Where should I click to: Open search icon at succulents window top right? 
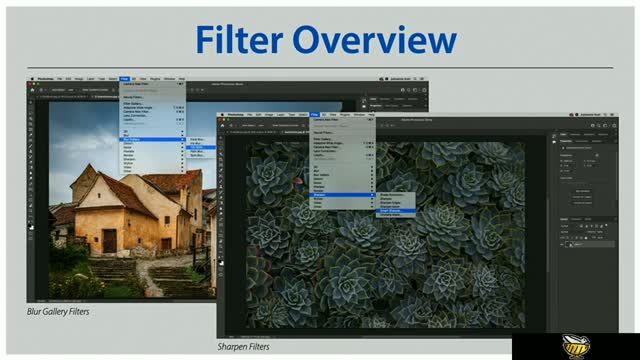(598, 126)
